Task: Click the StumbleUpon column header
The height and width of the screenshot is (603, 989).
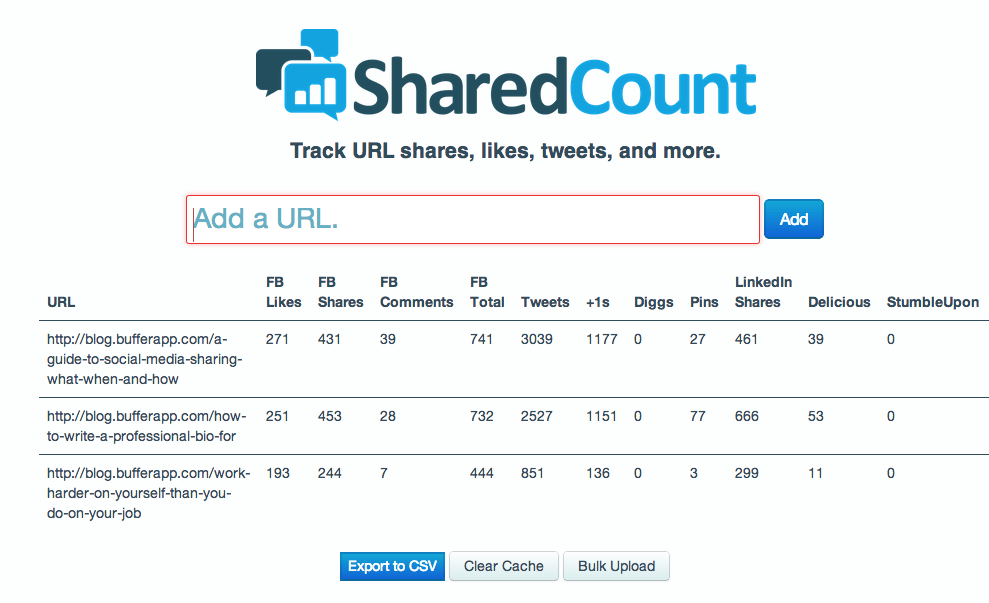Action: click(x=932, y=302)
